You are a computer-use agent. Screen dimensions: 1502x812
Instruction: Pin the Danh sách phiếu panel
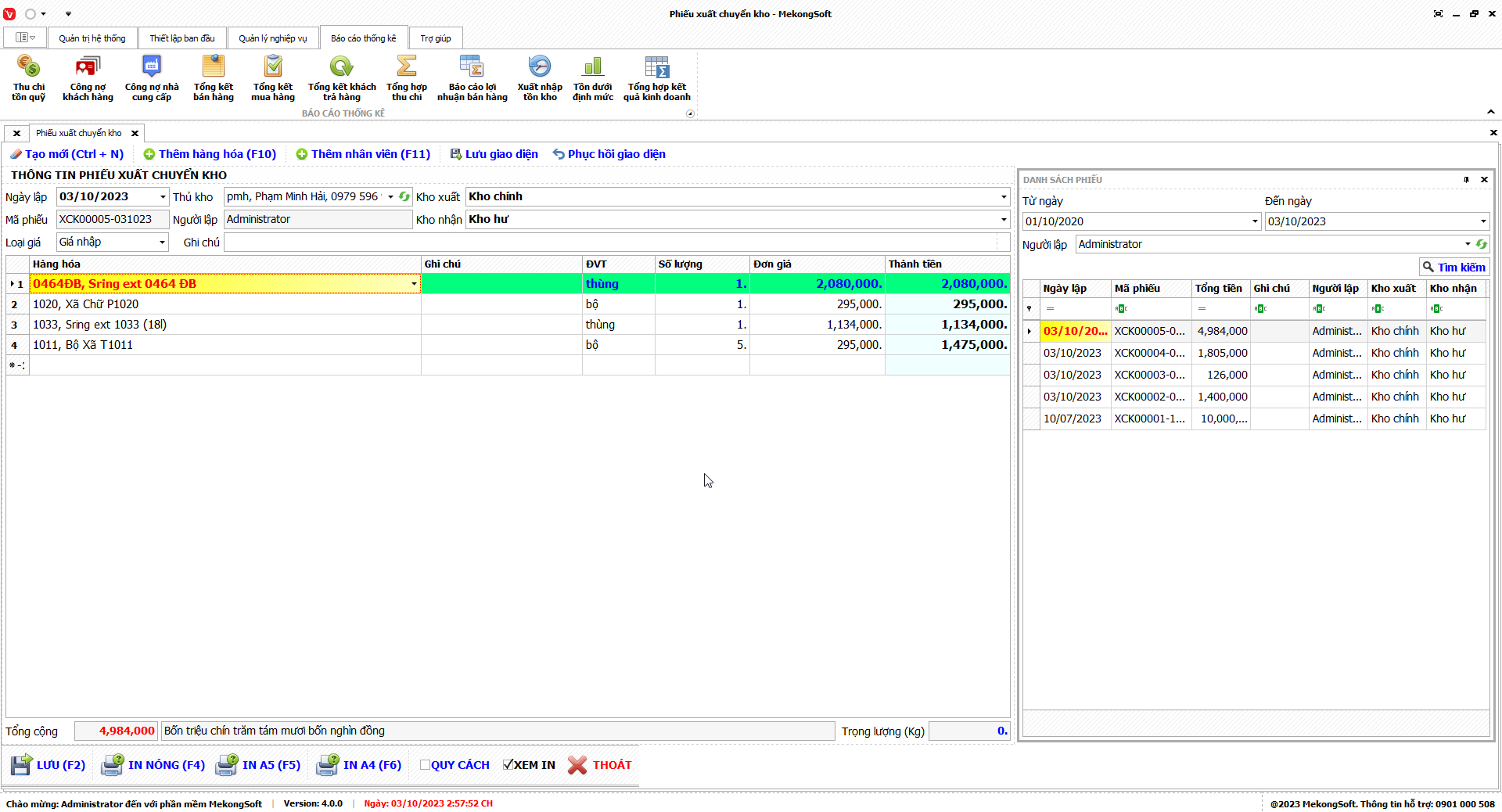tap(1466, 180)
